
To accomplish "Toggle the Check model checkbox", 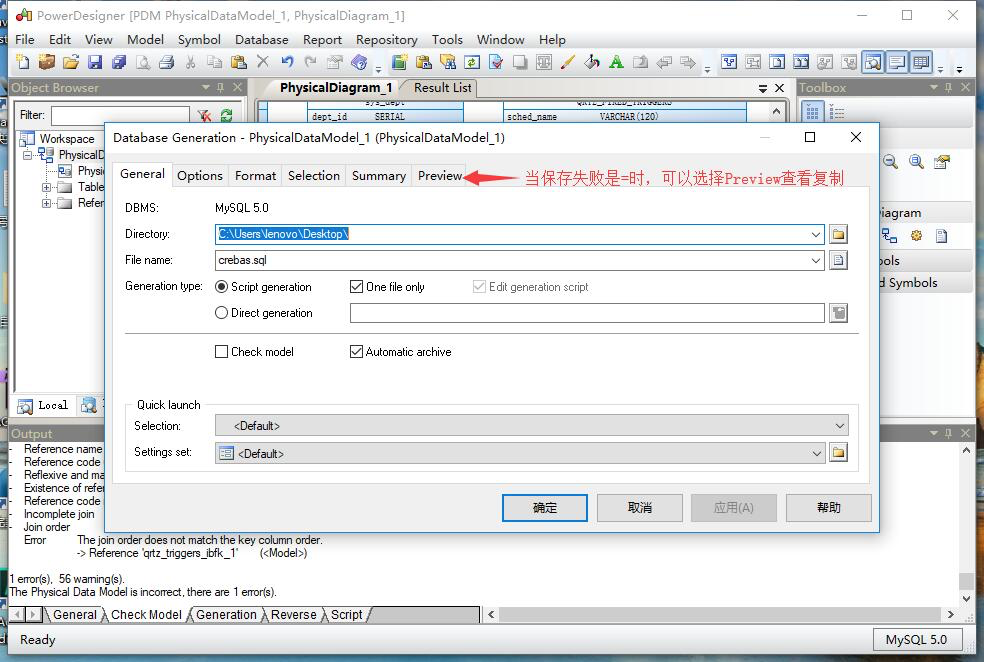I will [222, 351].
